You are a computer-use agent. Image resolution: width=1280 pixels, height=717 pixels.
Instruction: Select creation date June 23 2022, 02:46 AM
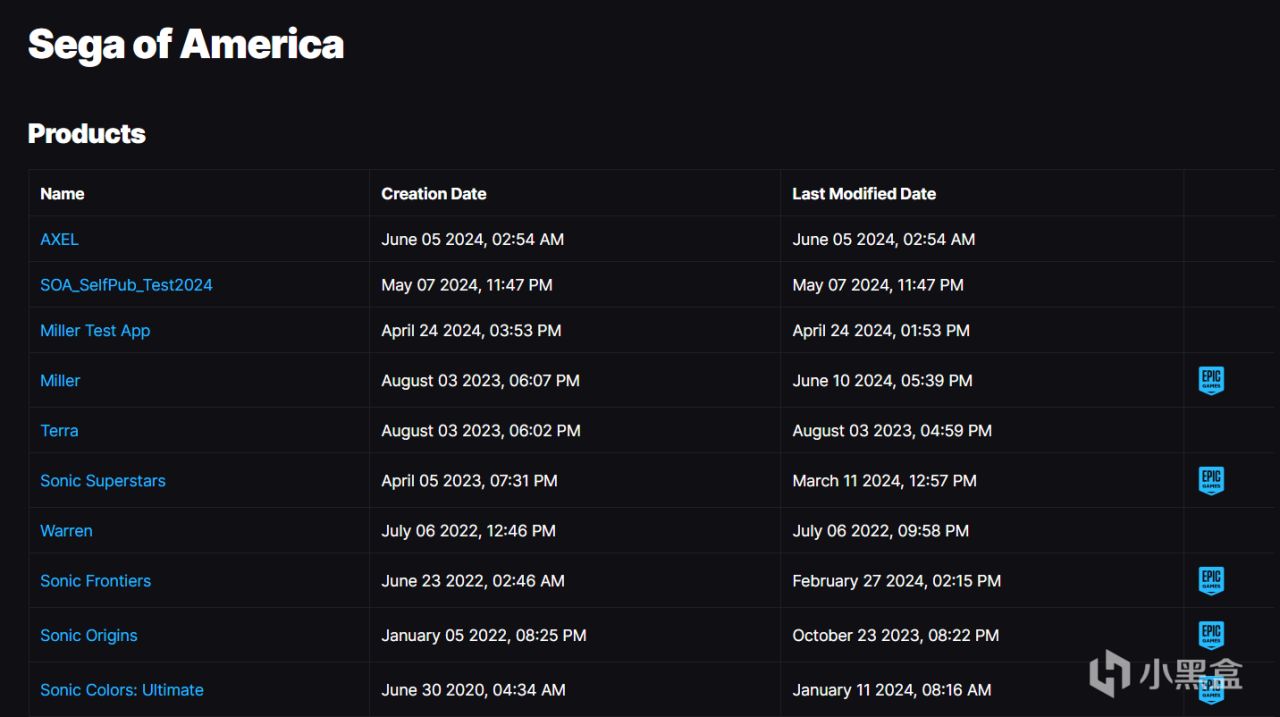point(473,580)
